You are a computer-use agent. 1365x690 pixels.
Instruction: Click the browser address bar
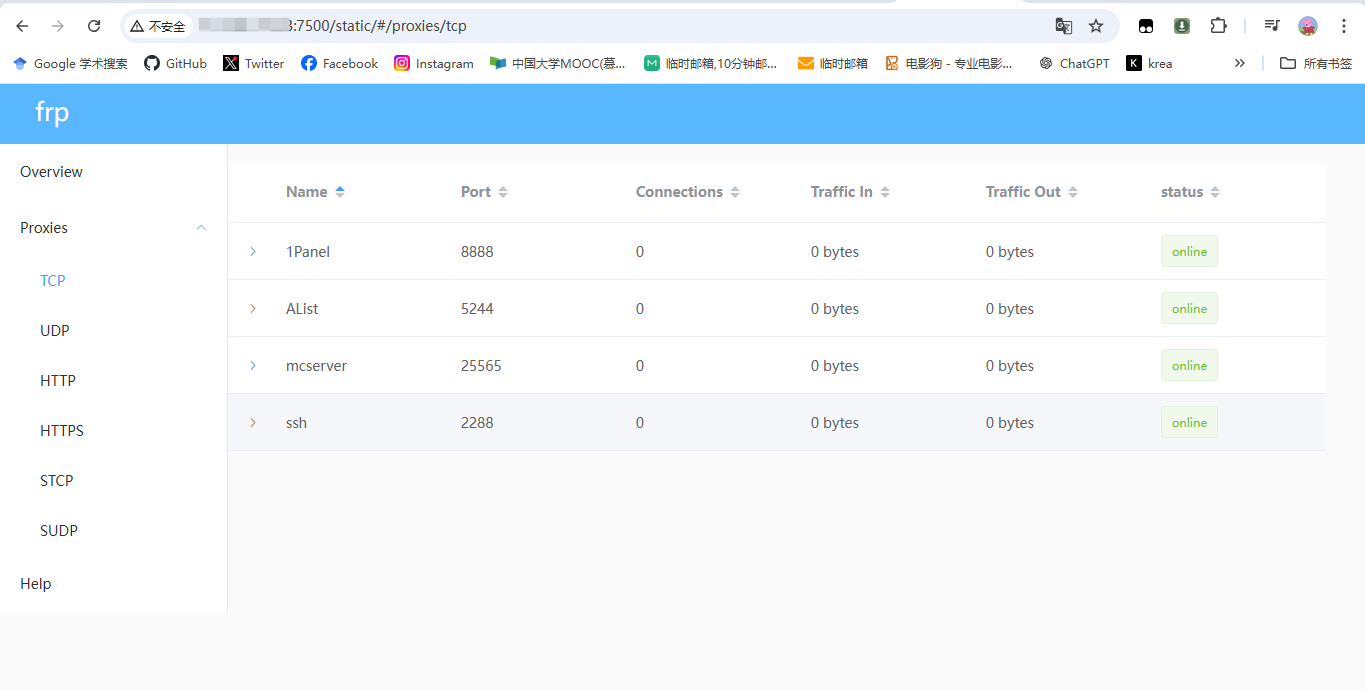(x=600, y=26)
